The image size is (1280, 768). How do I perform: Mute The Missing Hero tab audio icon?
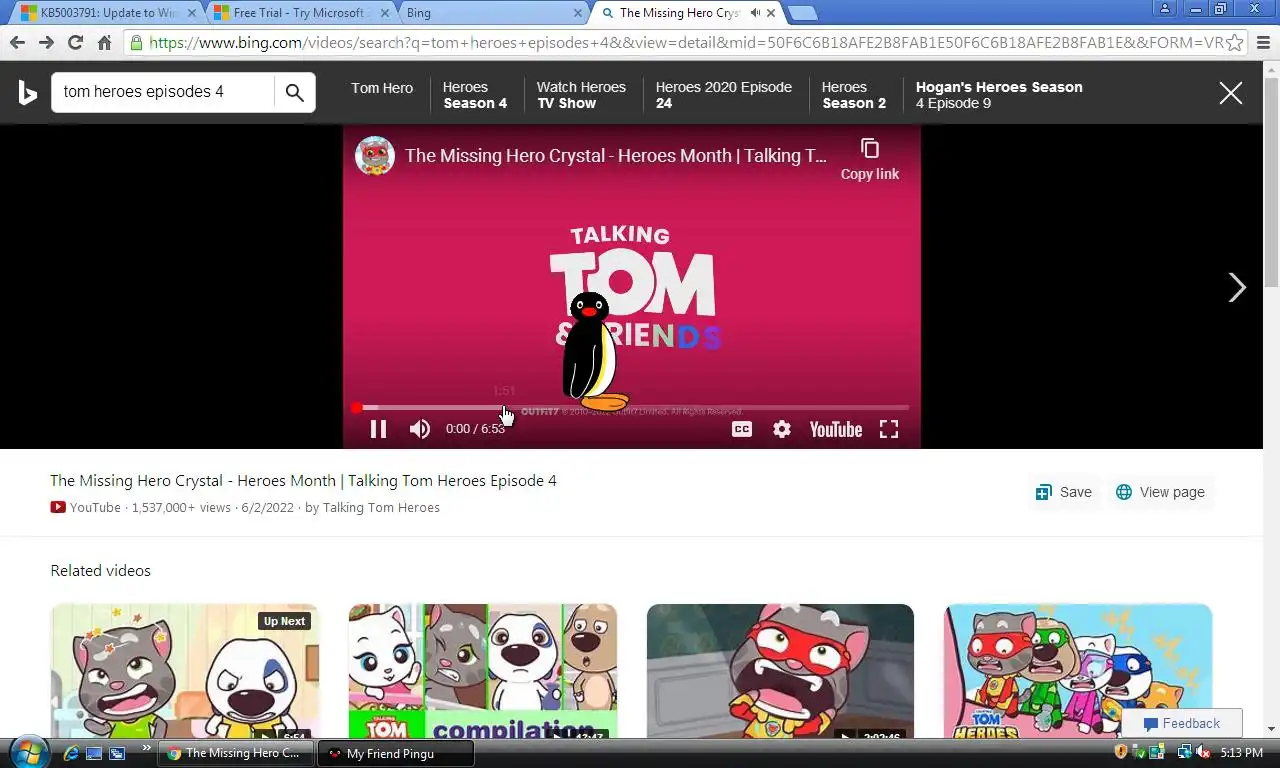click(755, 13)
